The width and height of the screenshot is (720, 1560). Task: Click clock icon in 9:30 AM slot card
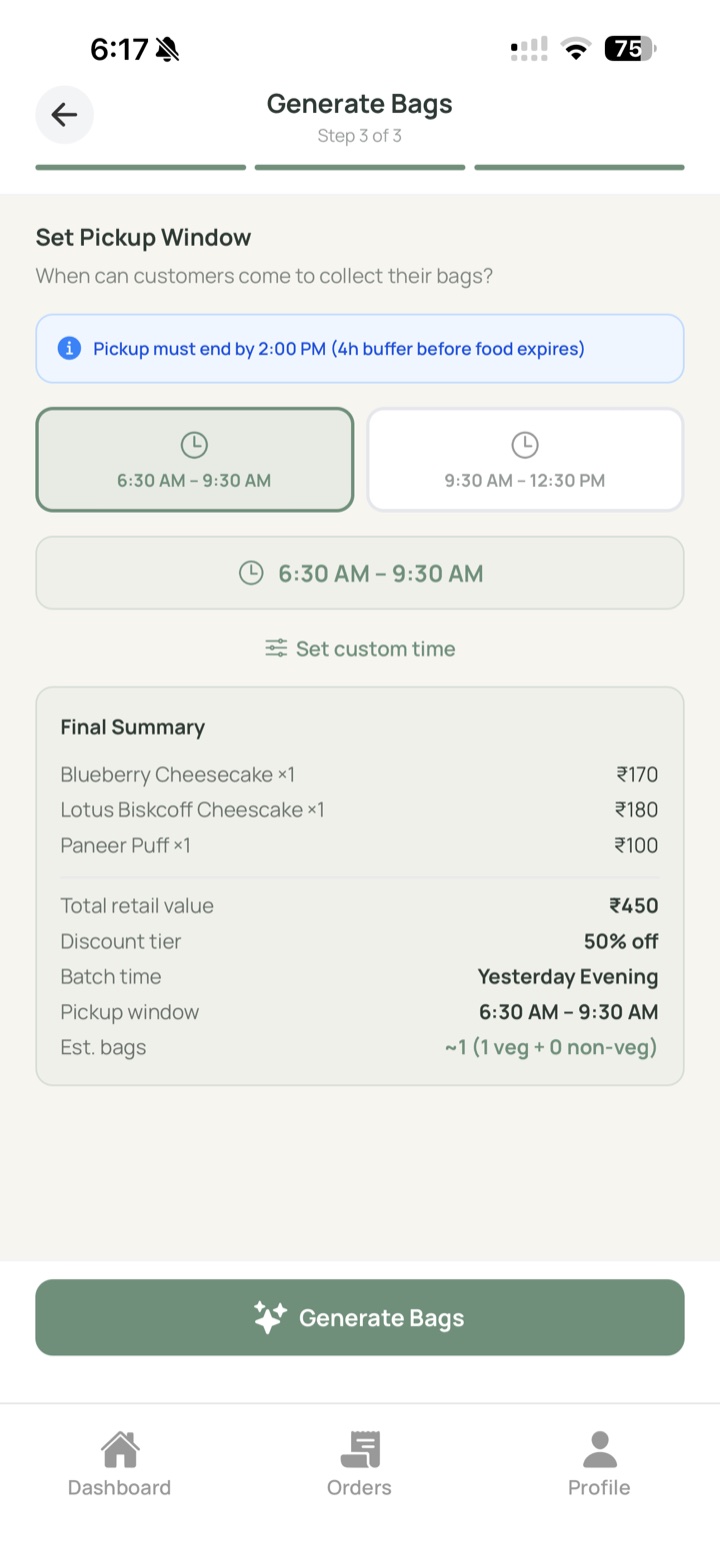pyautogui.click(x=525, y=445)
